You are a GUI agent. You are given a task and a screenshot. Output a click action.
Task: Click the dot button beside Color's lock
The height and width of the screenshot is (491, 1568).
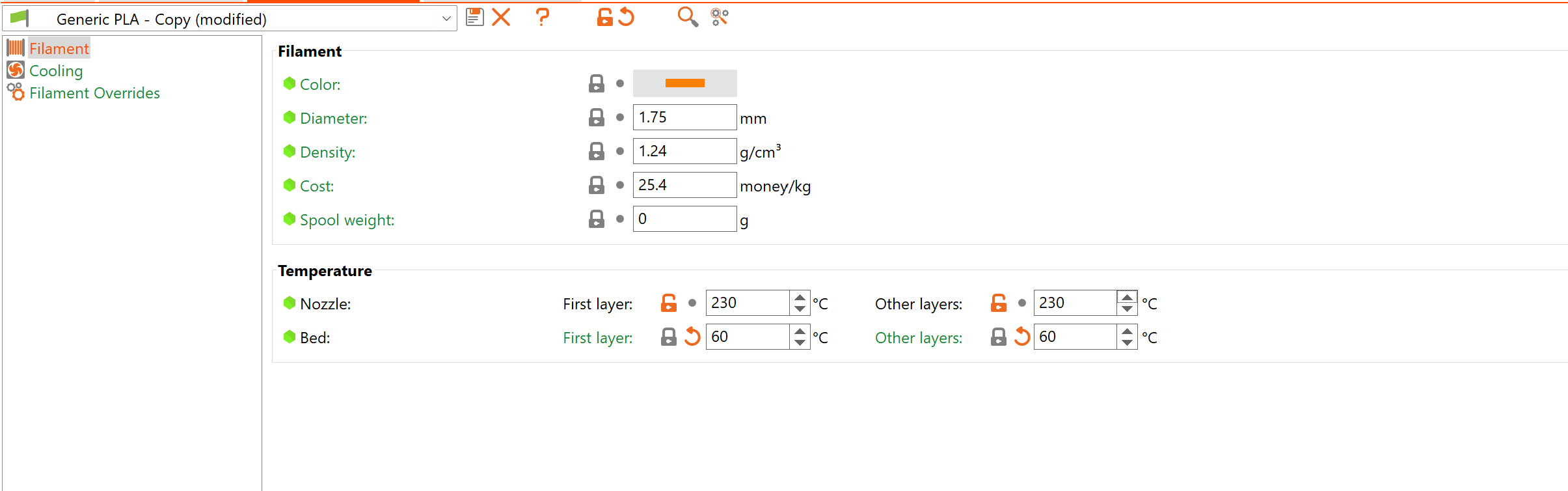pos(620,83)
